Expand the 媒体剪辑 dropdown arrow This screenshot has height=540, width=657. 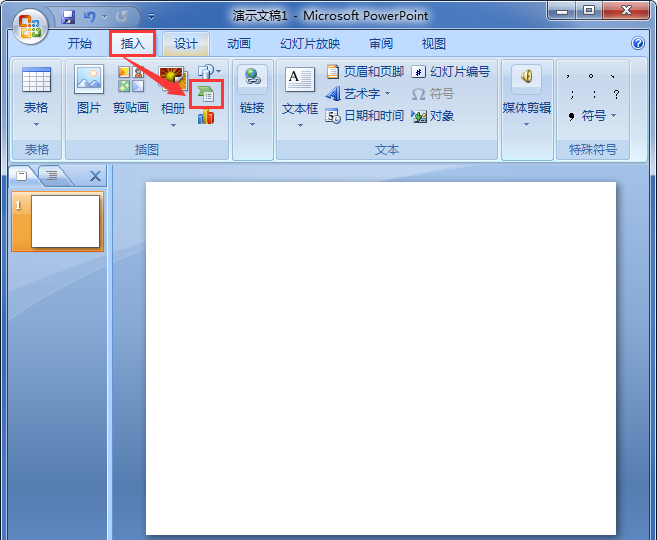coord(527,124)
